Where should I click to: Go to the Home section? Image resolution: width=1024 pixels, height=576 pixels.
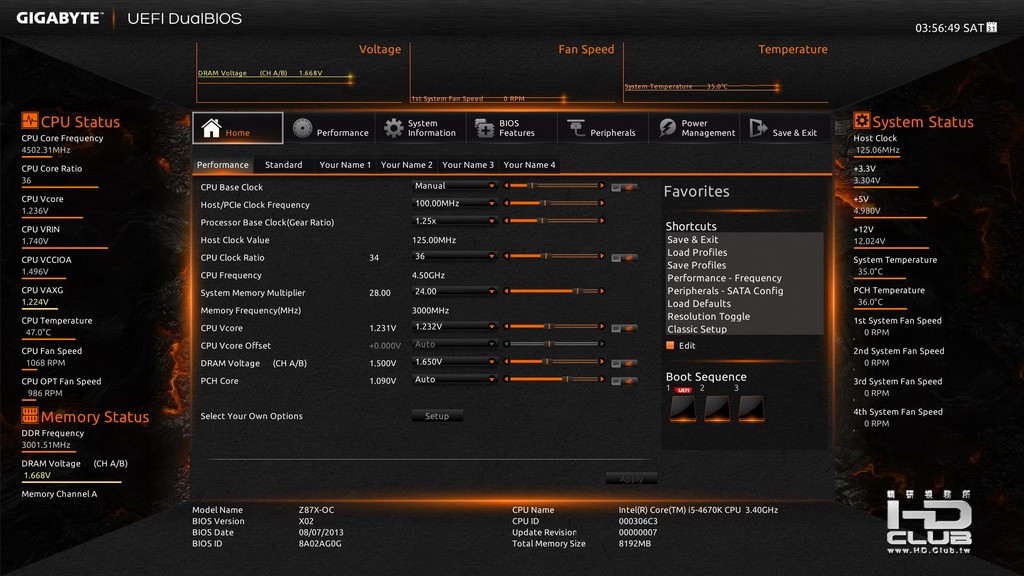[238, 128]
